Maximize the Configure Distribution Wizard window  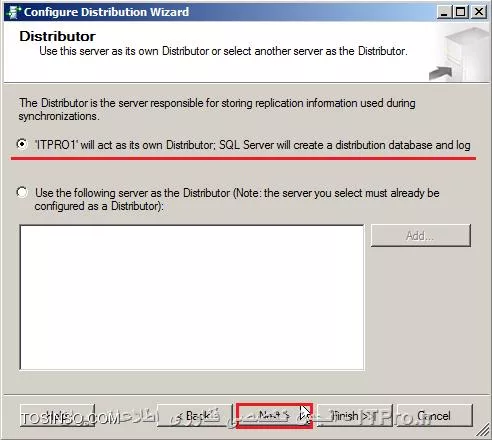point(461,12)
